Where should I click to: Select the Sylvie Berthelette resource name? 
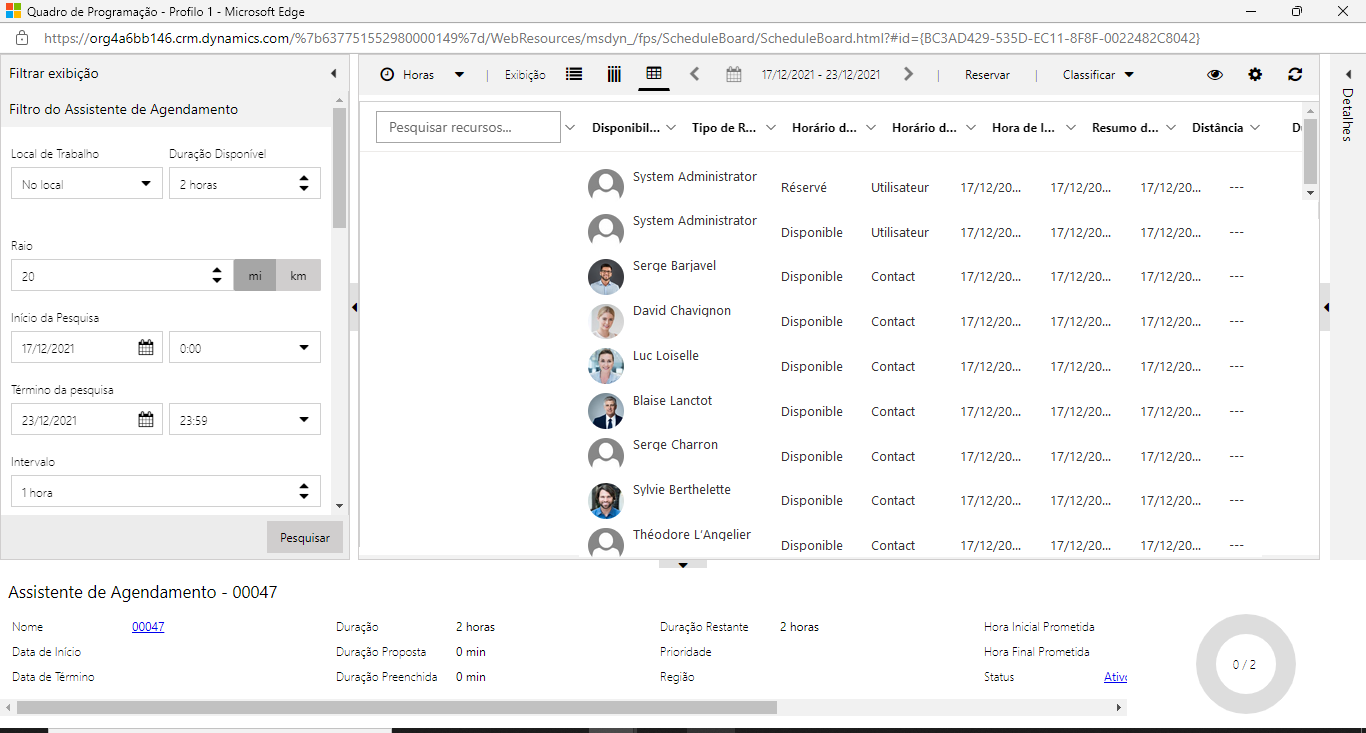[682, 490]
